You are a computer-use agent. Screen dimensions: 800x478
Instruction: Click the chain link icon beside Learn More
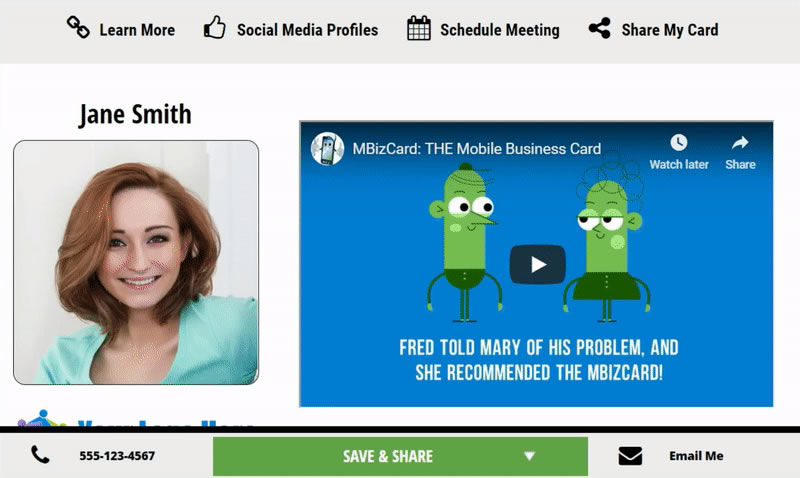(78, 27)
